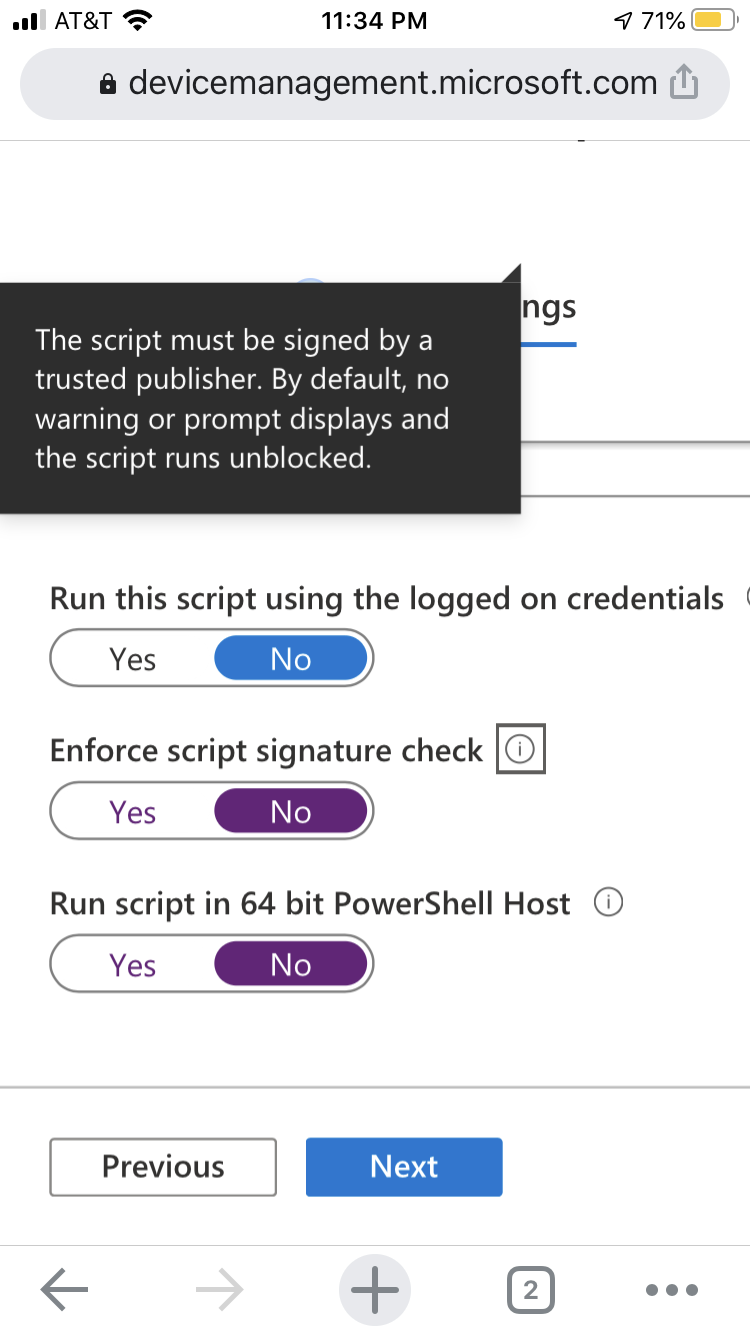
Task: Open a new tab with the plus icon
Action: click(x=374, y=1289)
